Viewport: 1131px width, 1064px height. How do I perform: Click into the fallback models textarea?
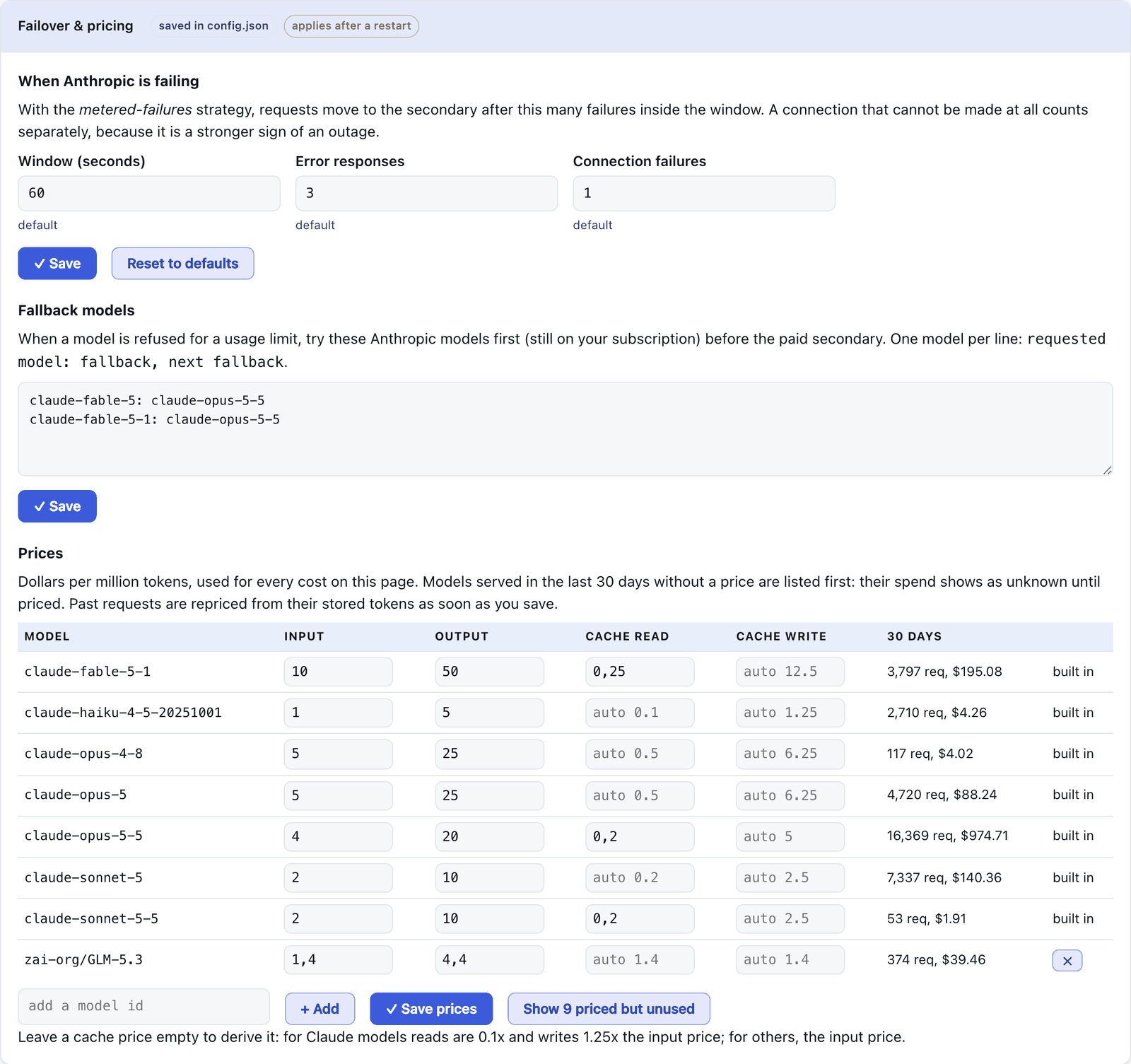coord(565,429)
